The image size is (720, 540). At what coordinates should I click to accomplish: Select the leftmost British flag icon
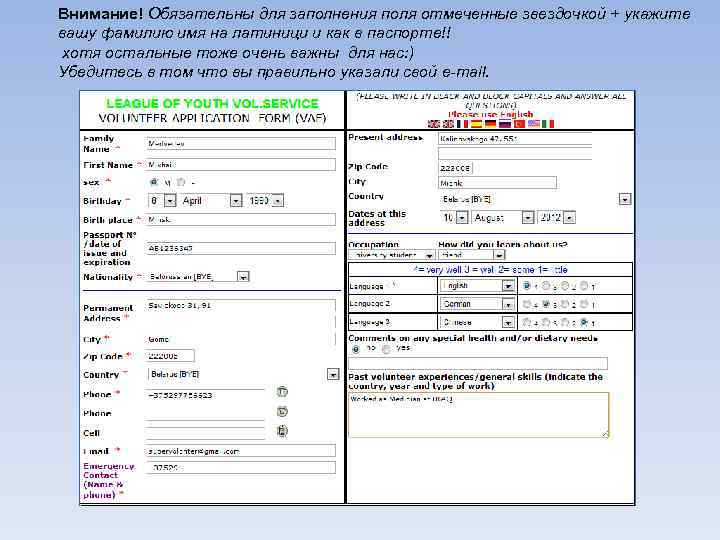(433, 124)
